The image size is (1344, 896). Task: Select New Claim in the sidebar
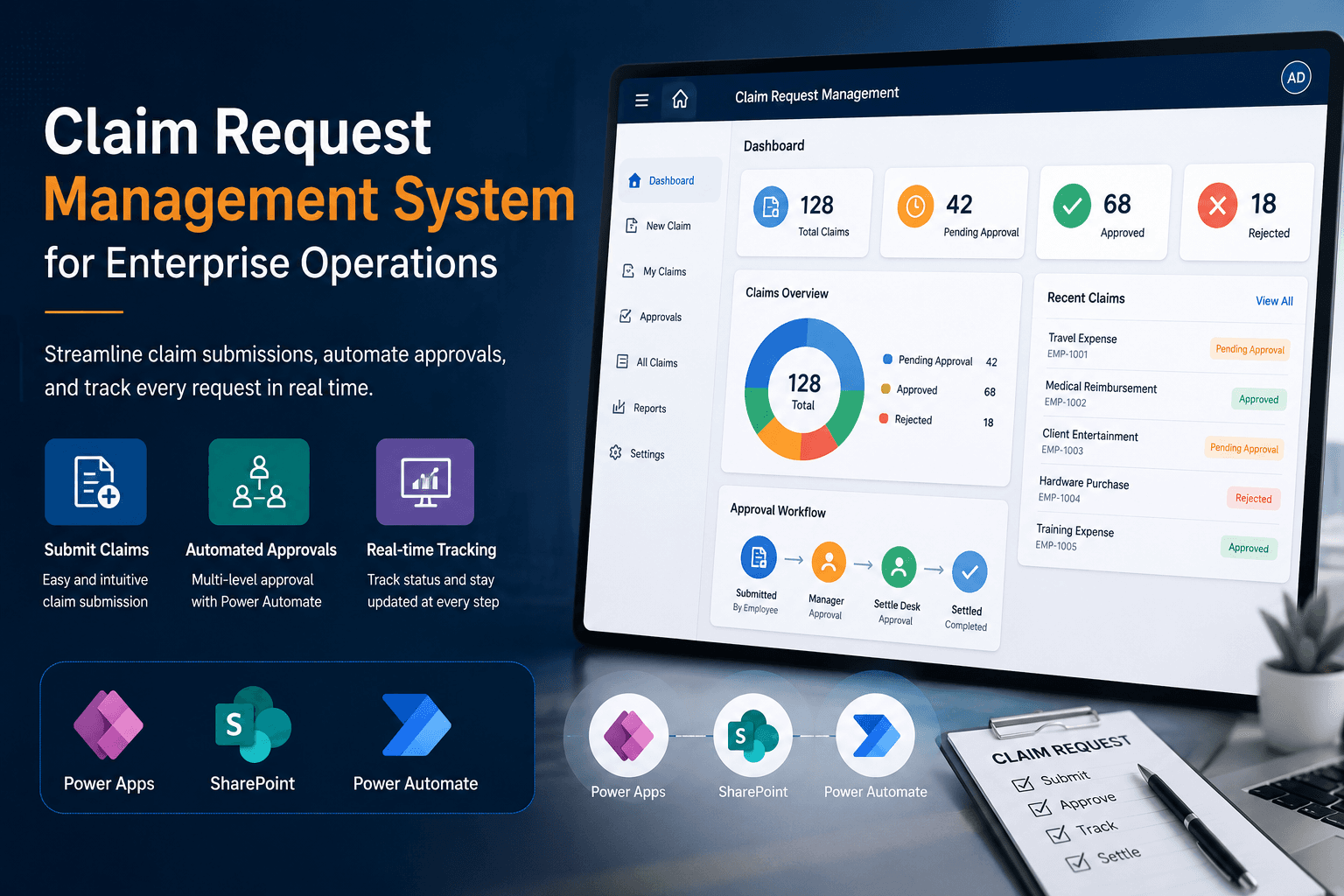tap(659, 226)
